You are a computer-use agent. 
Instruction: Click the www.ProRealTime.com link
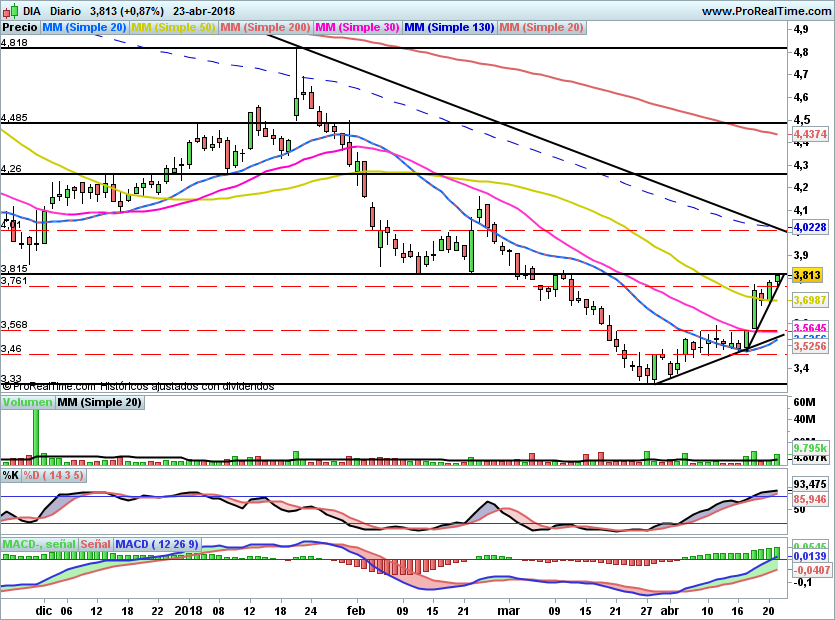[x=766, y=10]
